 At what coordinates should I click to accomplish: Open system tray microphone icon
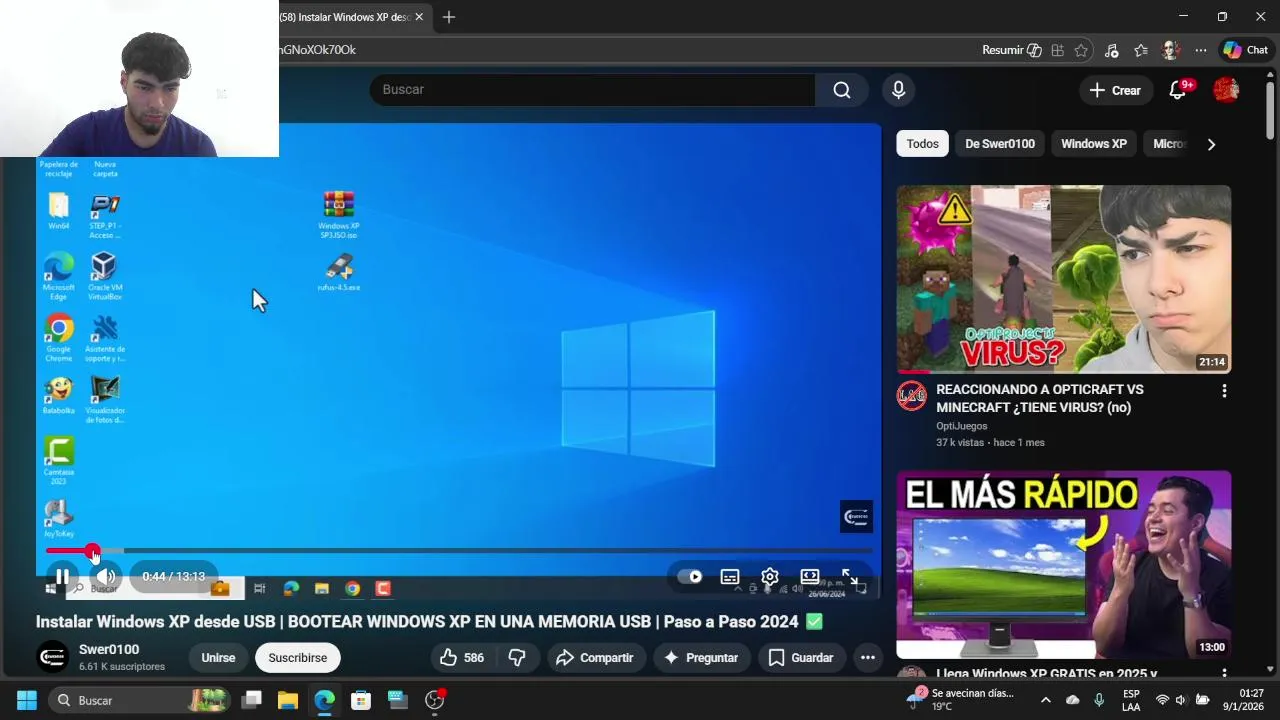tap(1099, 700)
